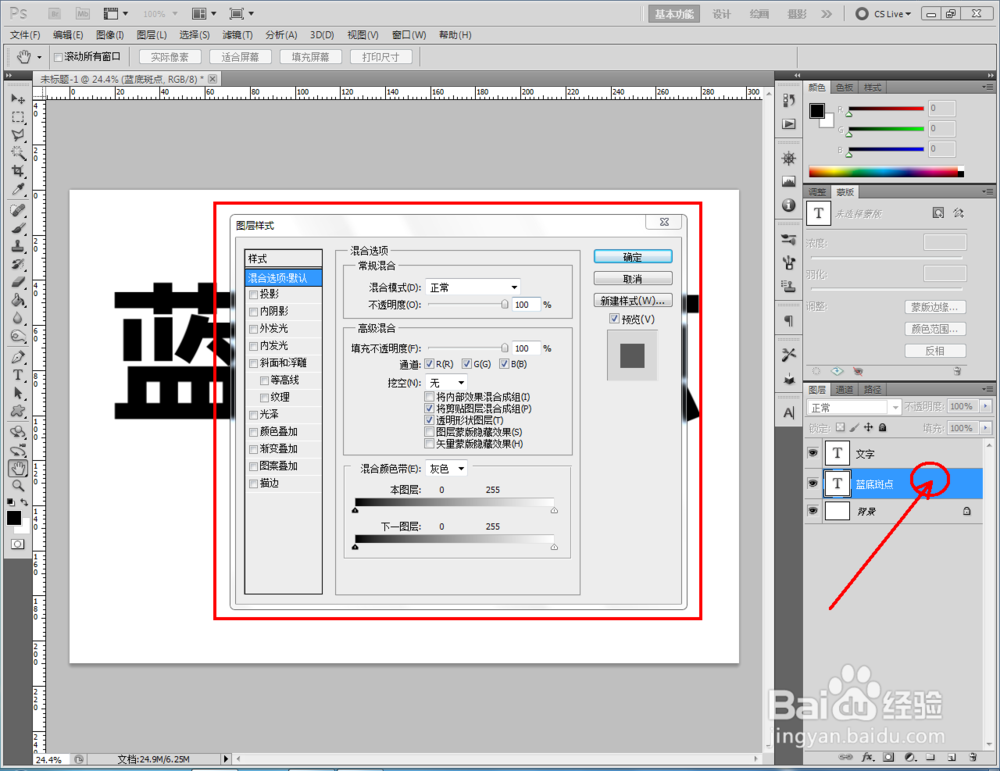The image size is (1000, 771).
Task: Toggle the 预览(V) preview checkbox
Action: 614,319
